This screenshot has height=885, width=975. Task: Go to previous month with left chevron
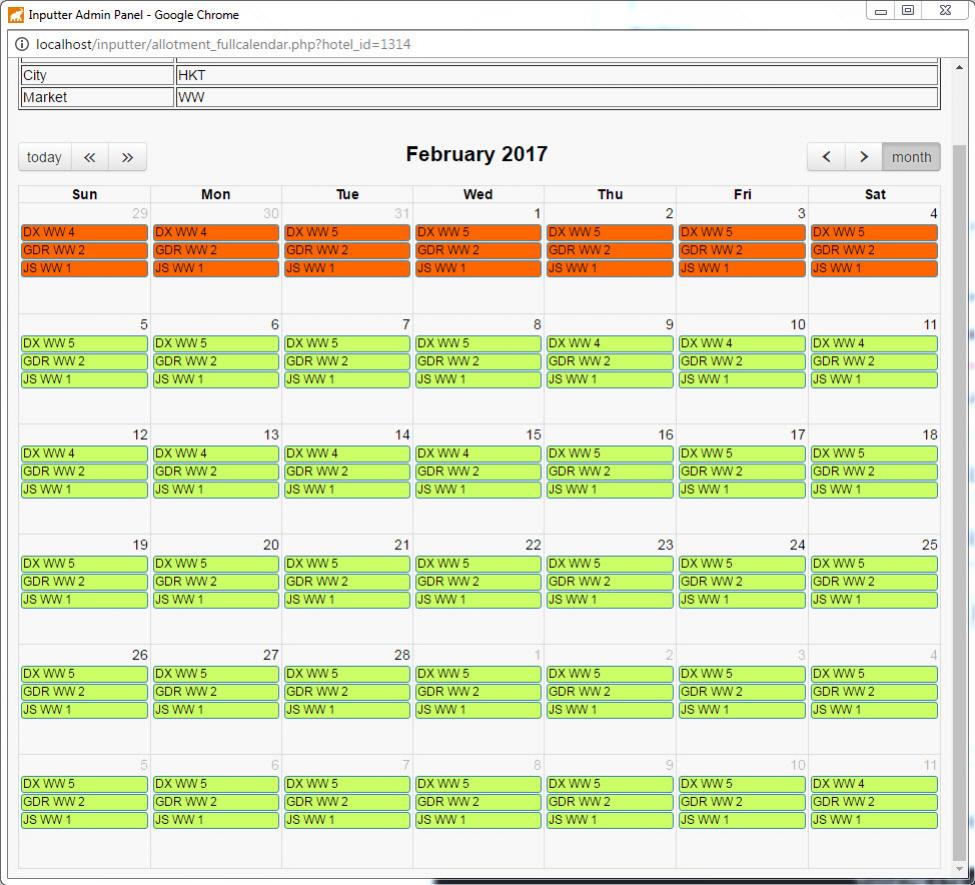(x=826, y=157)
